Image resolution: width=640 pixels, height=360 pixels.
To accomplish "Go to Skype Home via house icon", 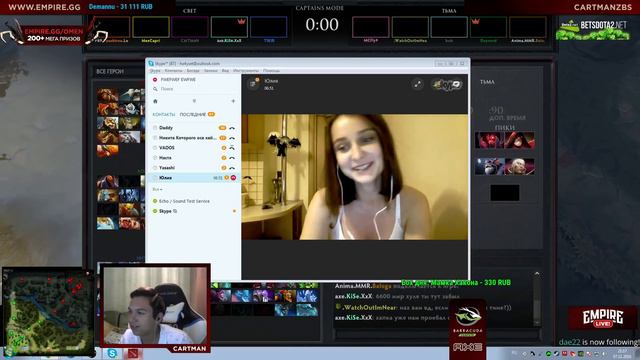I will 155,101.
